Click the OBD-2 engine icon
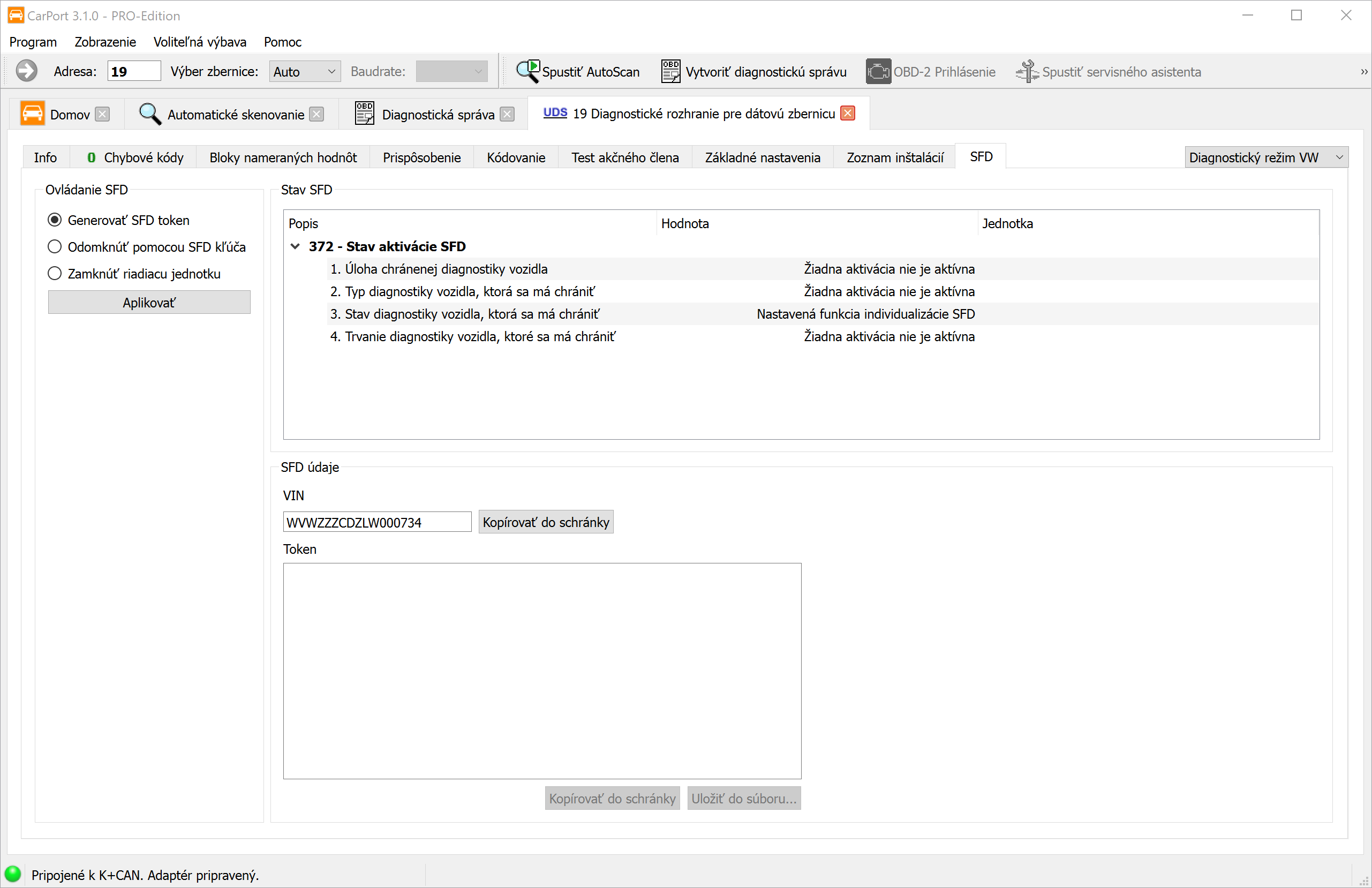This screenshot has width=1372, height=888. point(877,72)
